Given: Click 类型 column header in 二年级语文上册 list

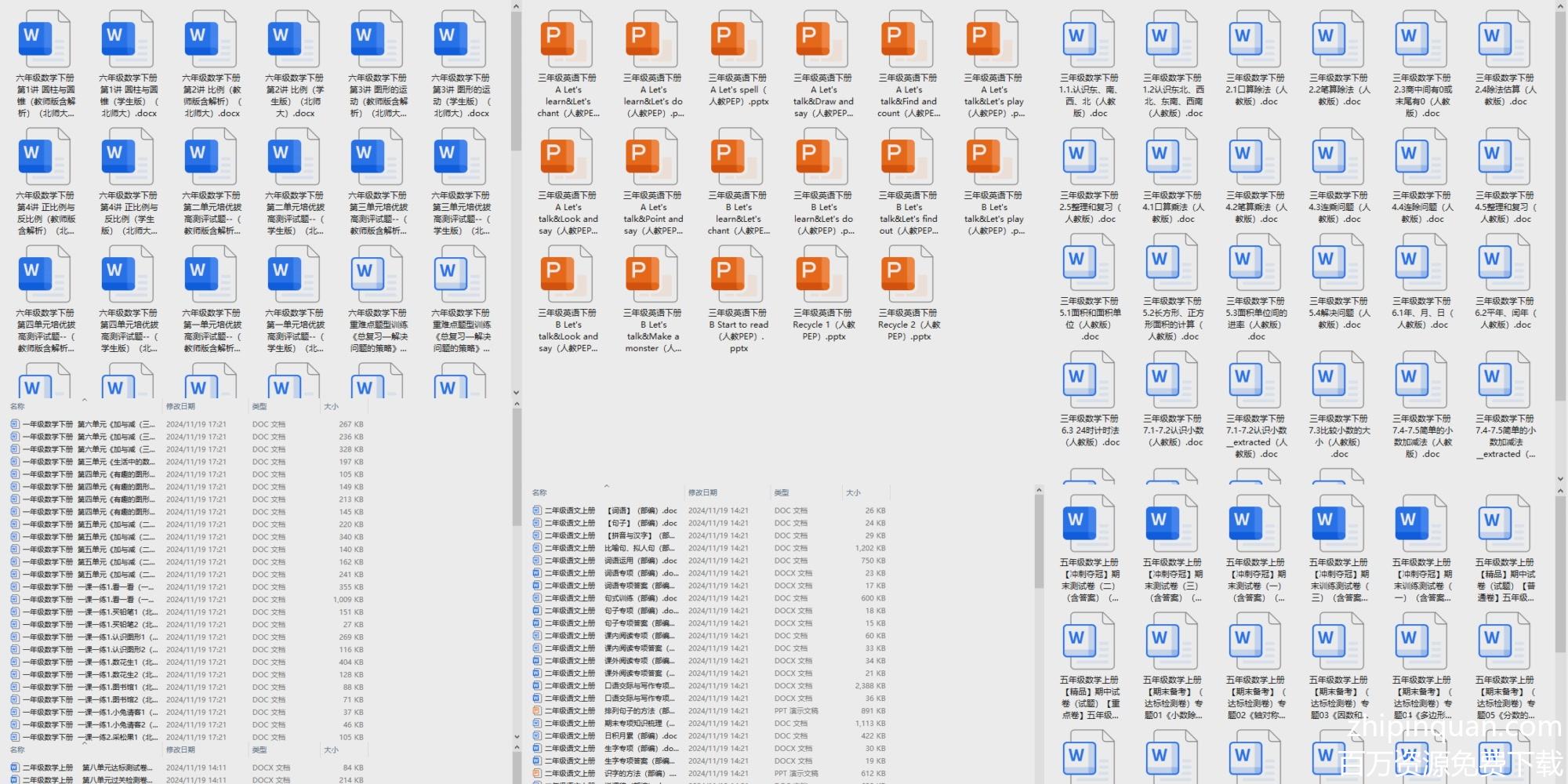Looking at the screenshot, I should 782,492.
